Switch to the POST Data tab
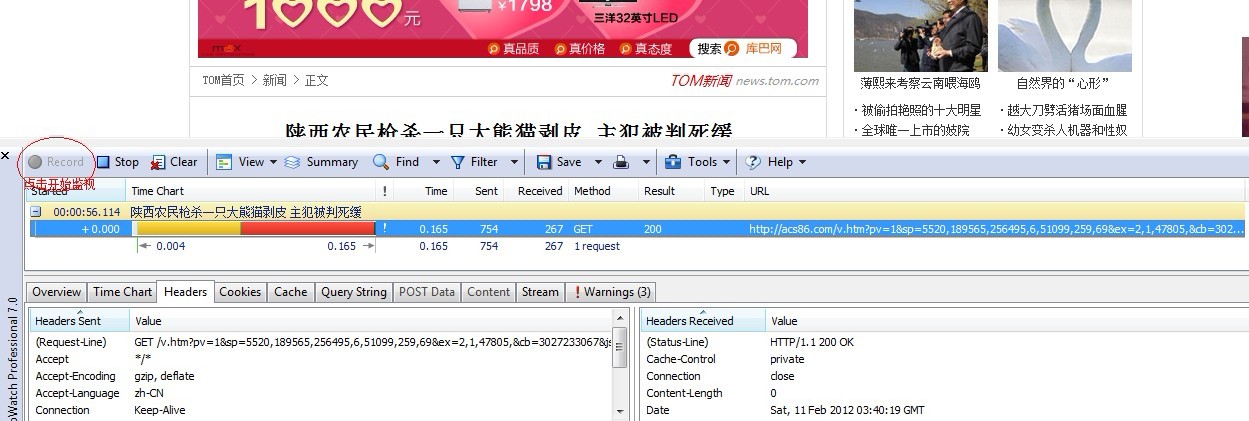1249x421 pixels. point(426,292)
